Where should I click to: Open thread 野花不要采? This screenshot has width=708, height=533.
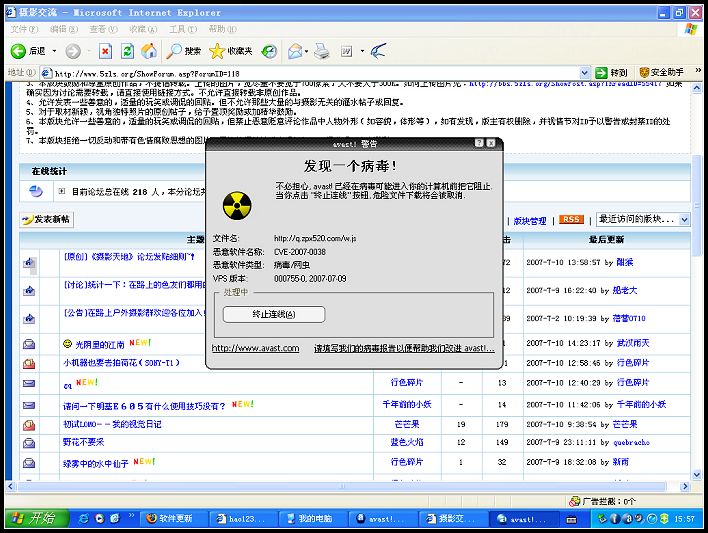click(x=84, y=442)
